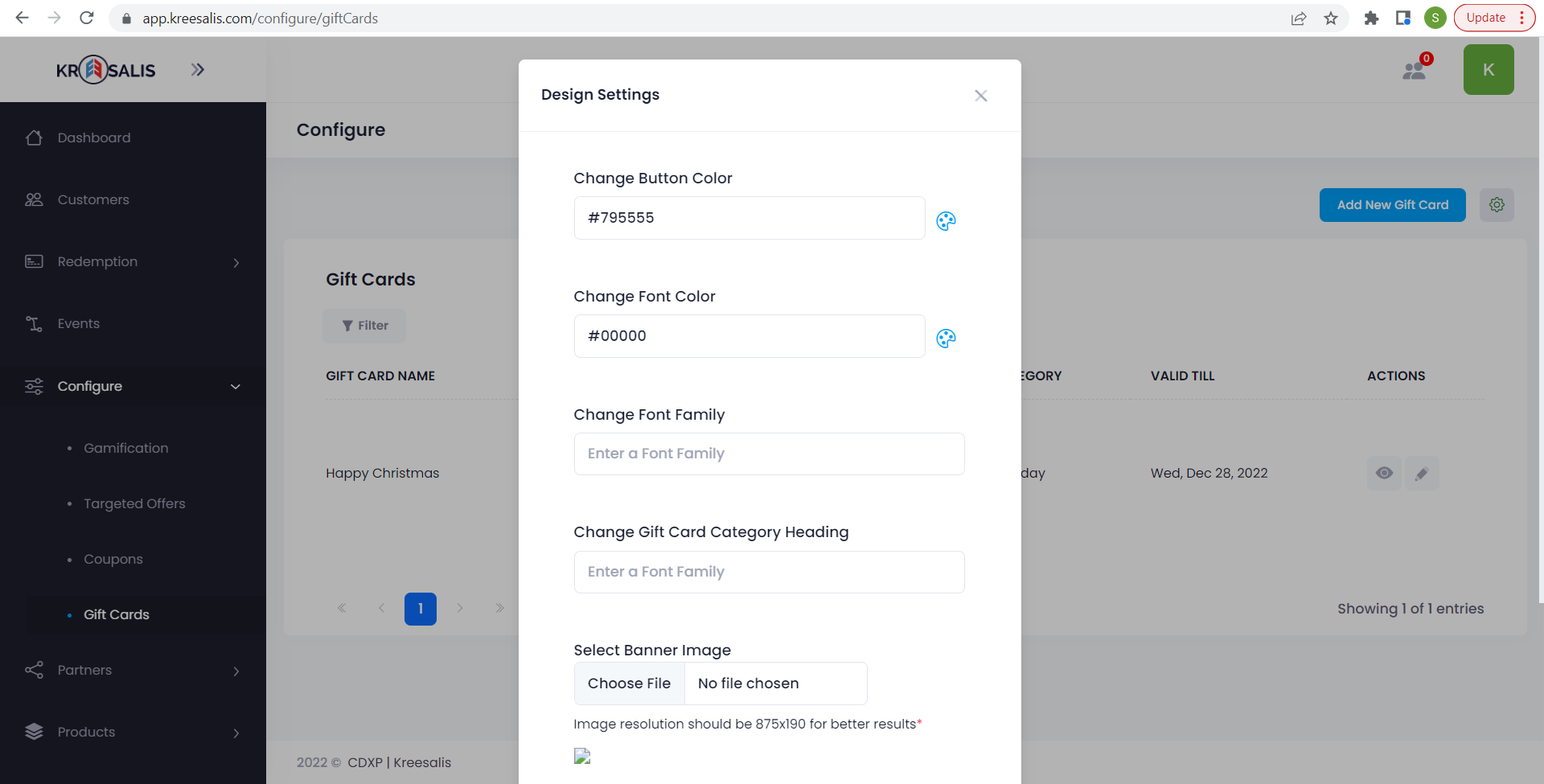
Task: Edit the Happy Christmas gift card
Action: click(x=1422, y=473)
